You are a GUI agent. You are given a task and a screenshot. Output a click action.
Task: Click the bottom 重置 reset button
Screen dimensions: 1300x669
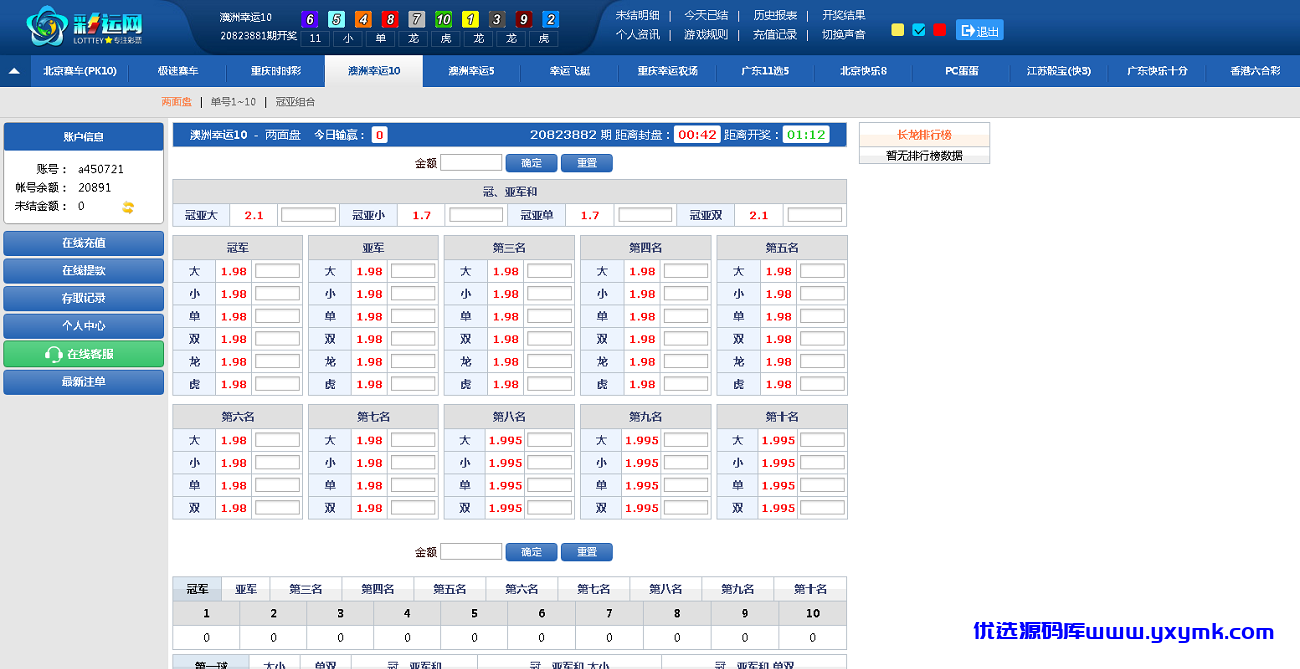587,552
